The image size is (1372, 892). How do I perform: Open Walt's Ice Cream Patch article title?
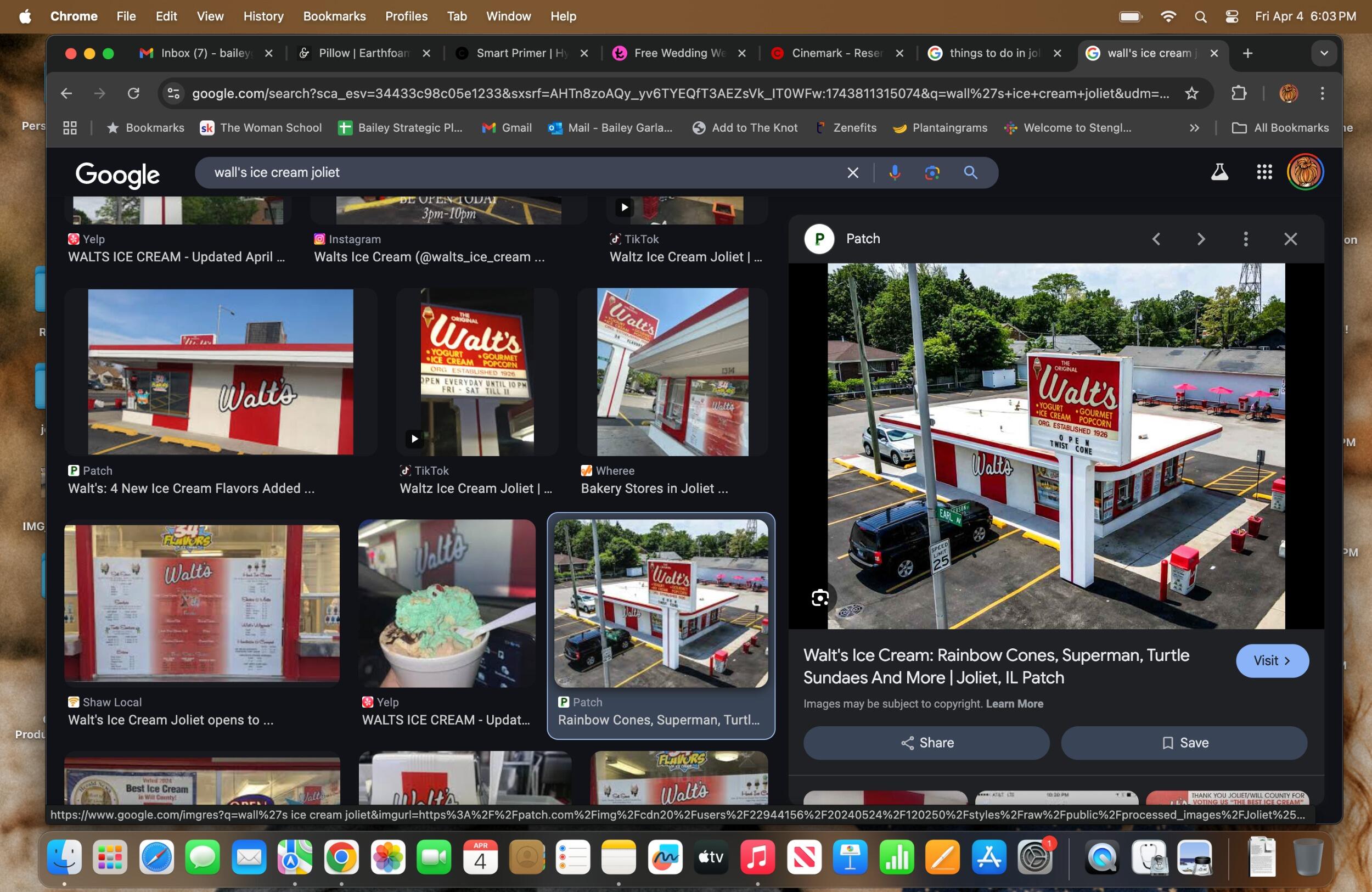point(996,666)
